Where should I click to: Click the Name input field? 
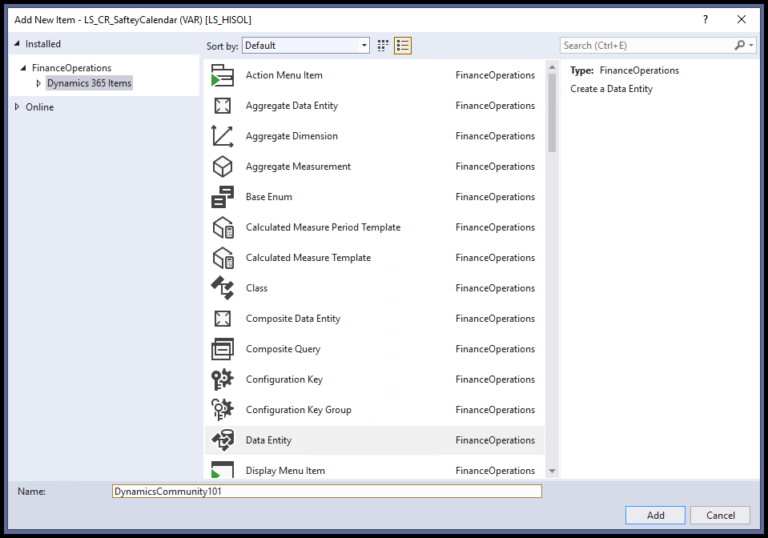click(x=326, y=491)
